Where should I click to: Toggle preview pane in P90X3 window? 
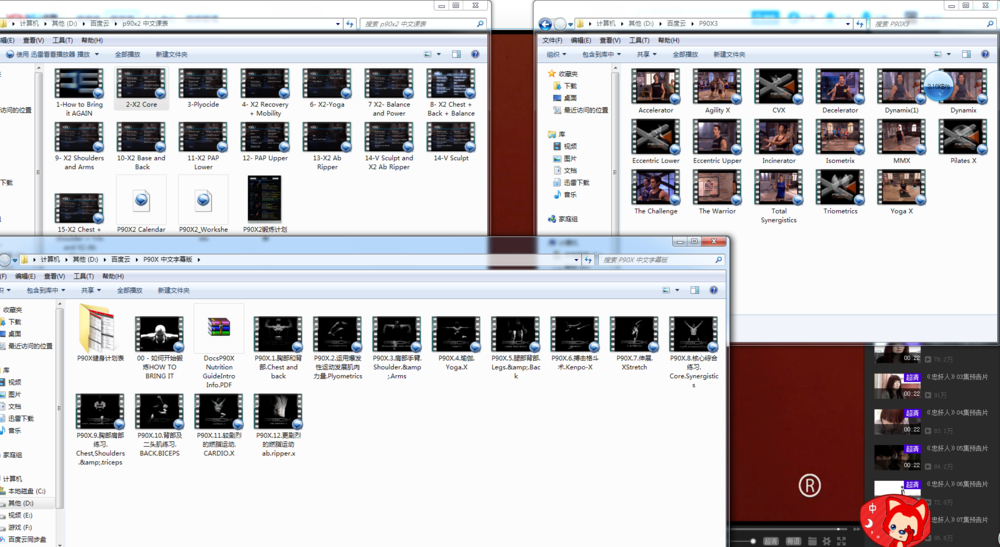point(966,54)
